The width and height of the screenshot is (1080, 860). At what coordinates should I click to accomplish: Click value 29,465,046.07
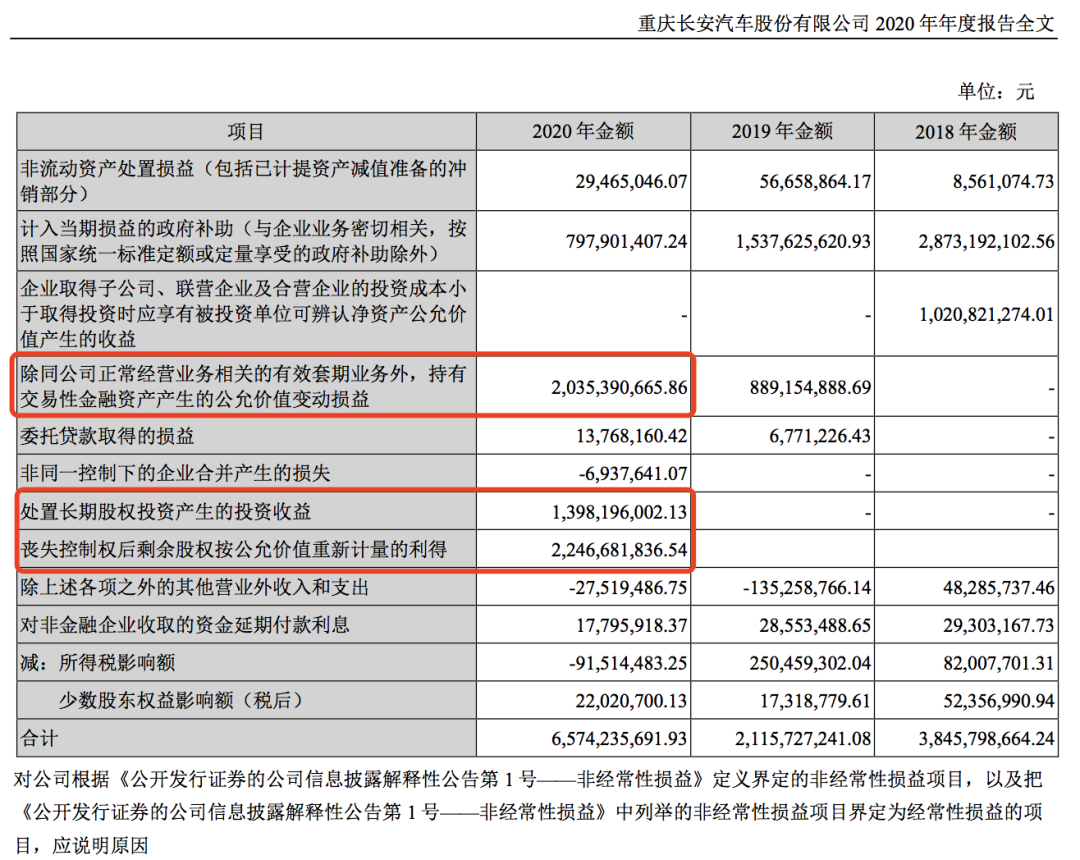[x=631, y=182]
